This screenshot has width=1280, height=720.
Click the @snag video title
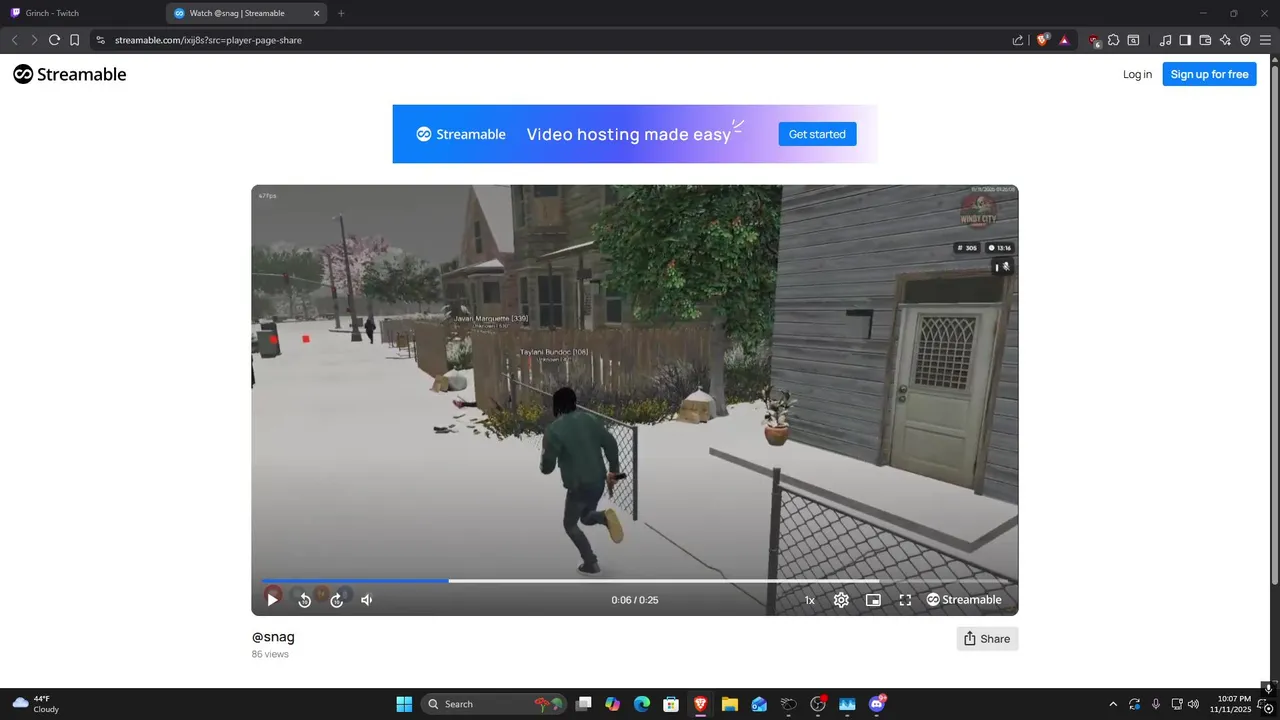pyautogui.click(x=273, y=637)
